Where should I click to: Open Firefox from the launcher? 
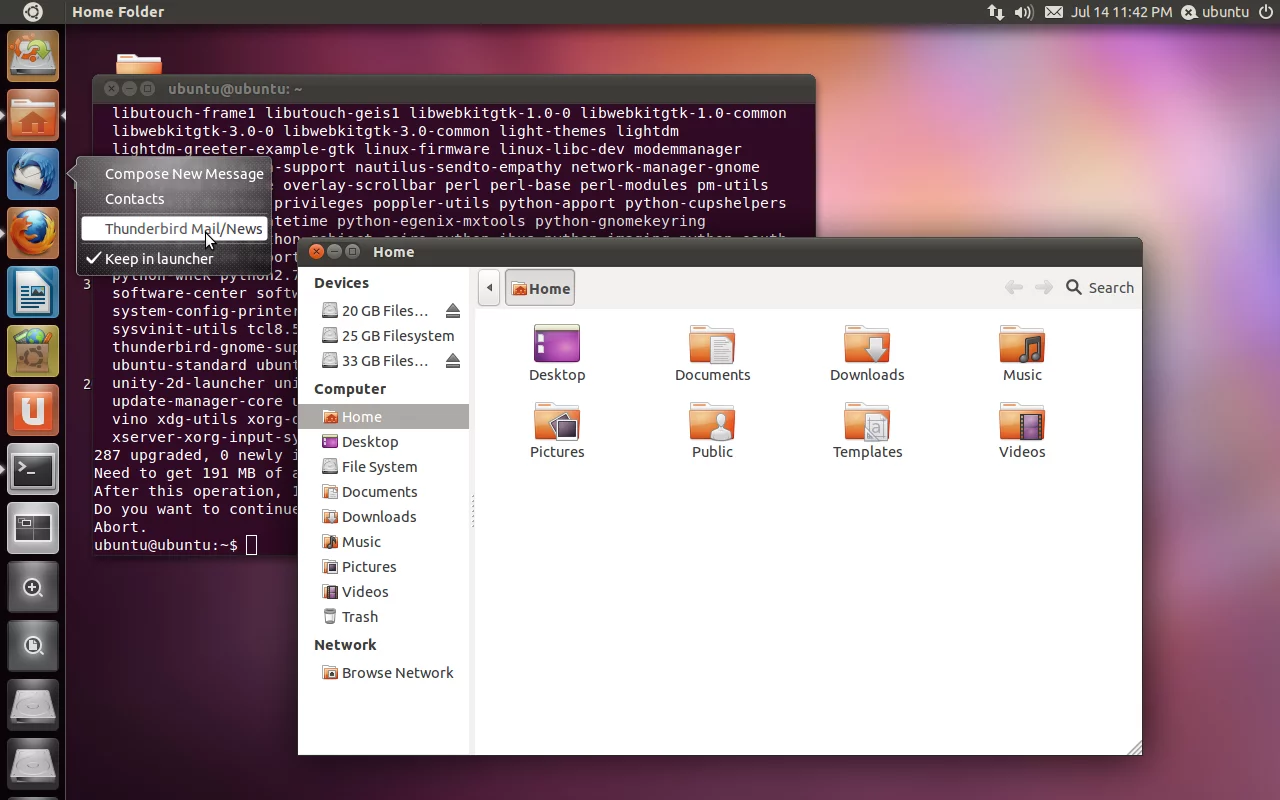(33, 233)
